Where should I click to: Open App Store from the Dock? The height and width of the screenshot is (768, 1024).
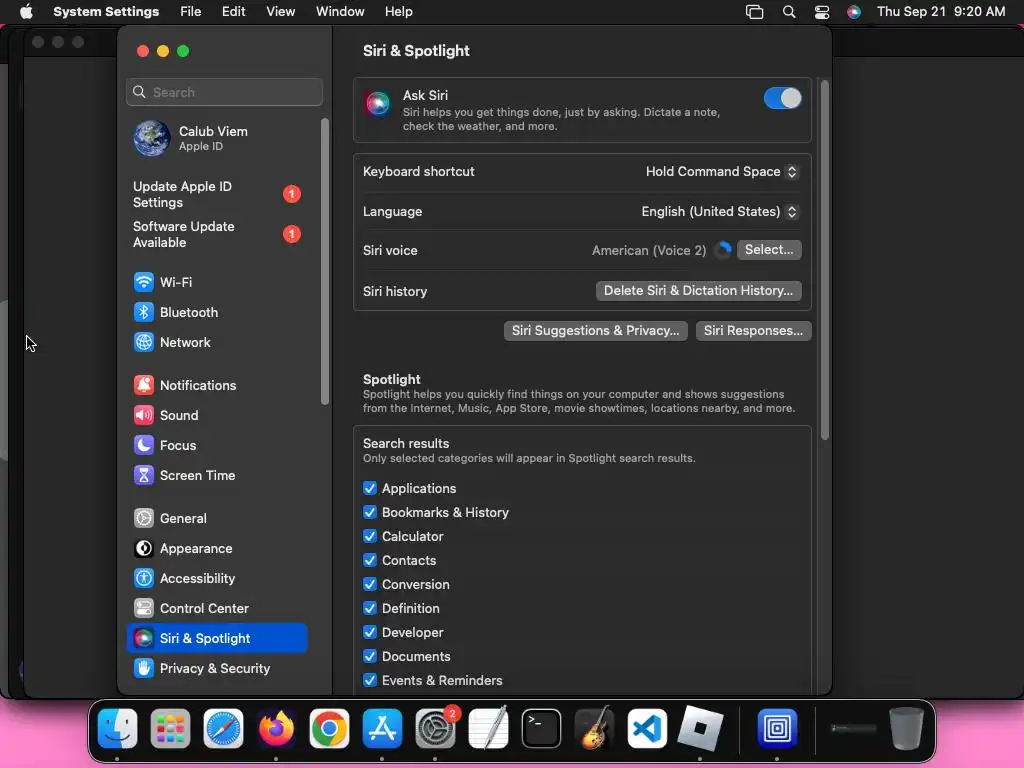pyautogui.click(x=382, y=728)
